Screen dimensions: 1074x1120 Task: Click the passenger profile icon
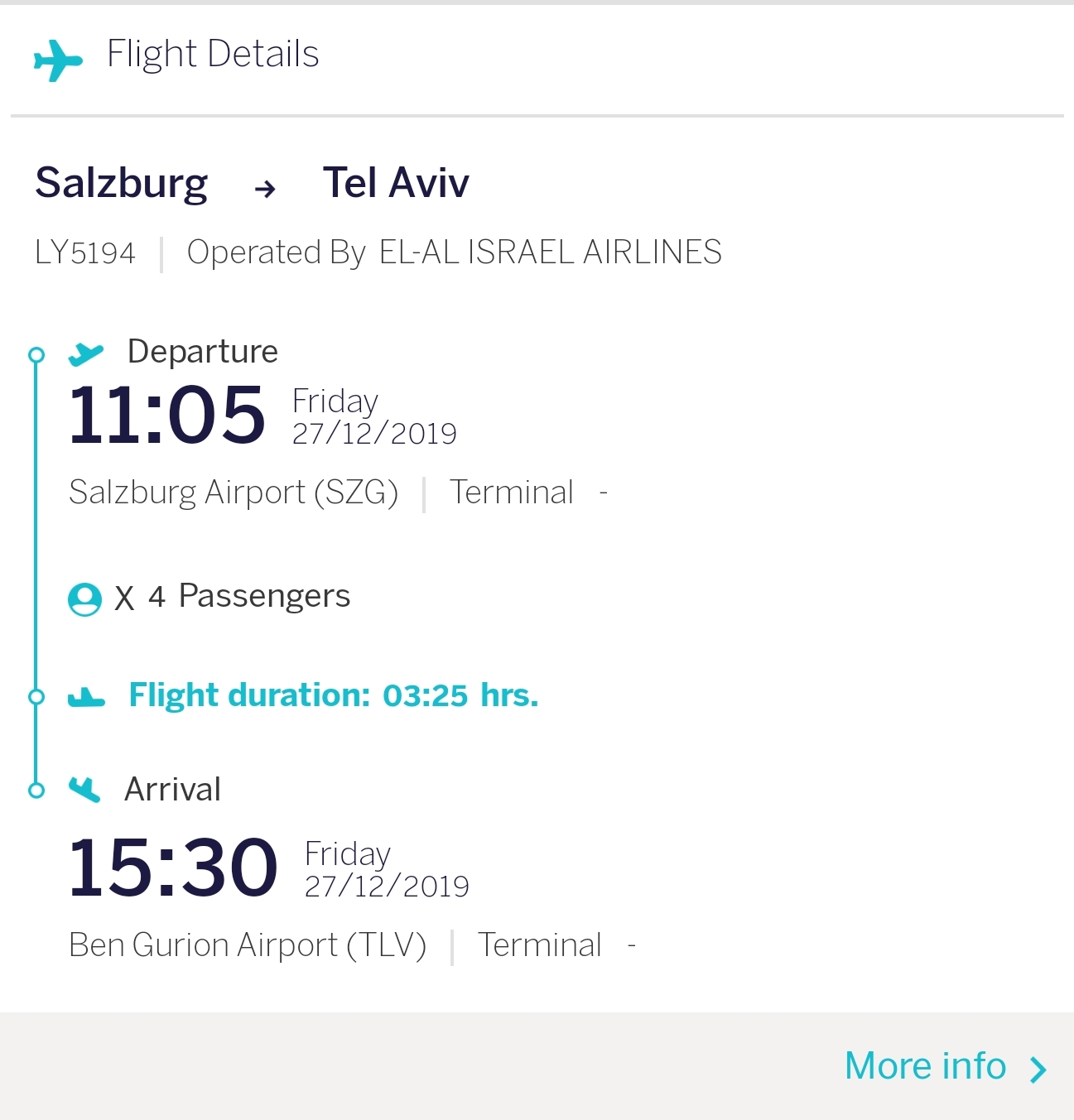point(84,598)
